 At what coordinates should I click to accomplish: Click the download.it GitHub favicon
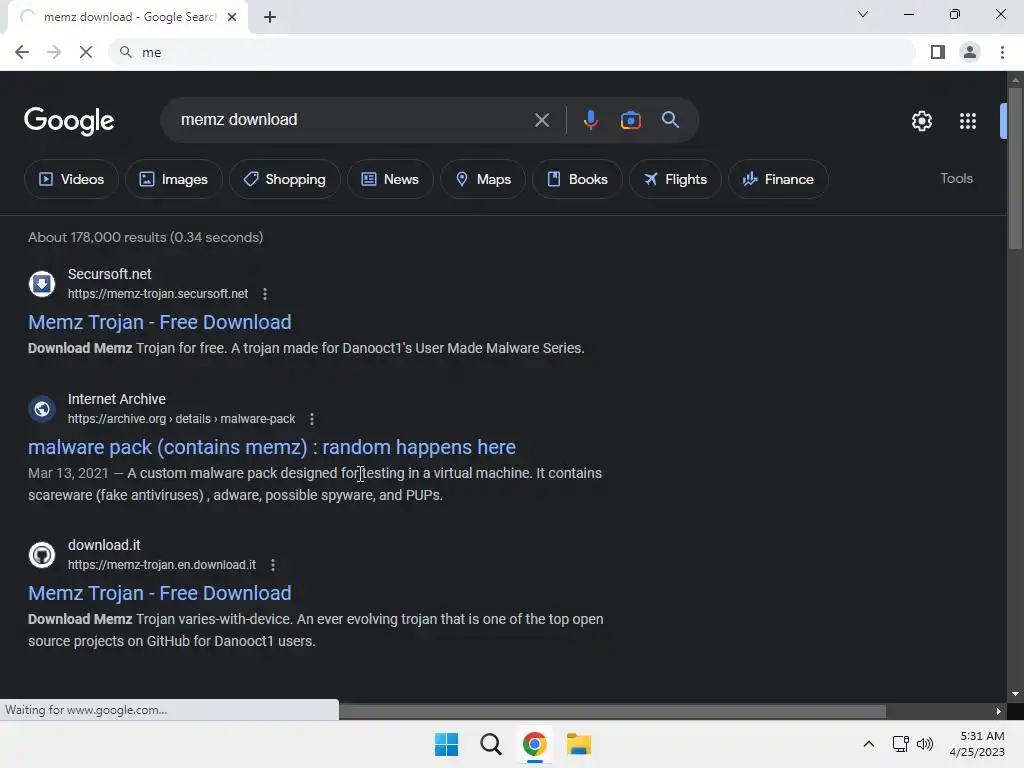(x=42, y=555)
